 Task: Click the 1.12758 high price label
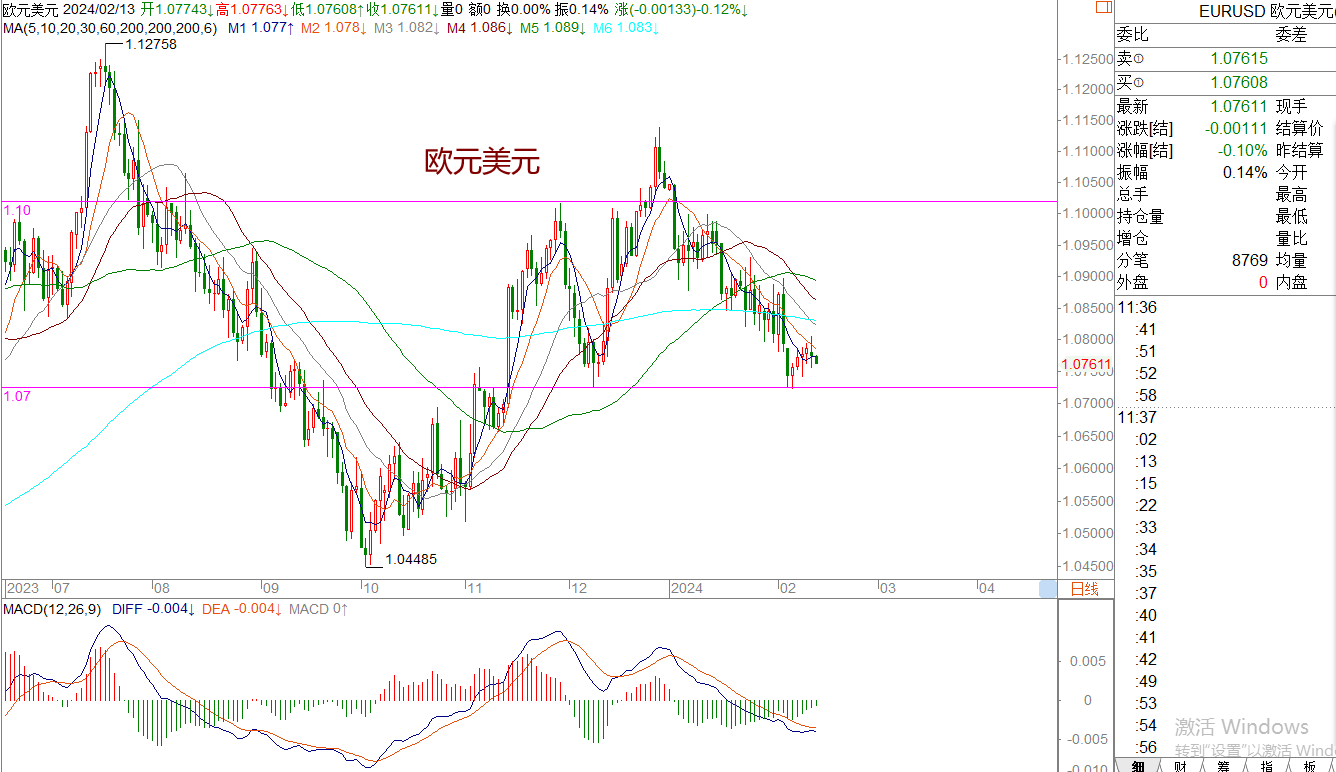point(150,44)
